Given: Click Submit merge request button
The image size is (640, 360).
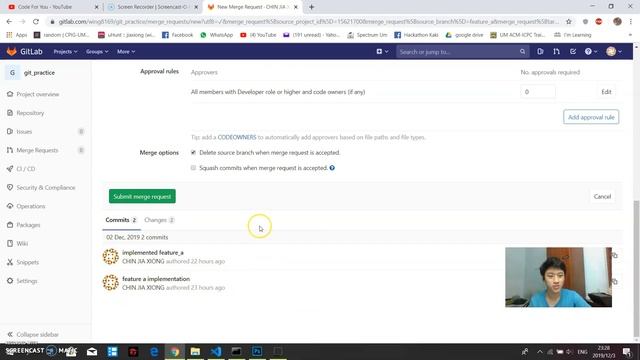Looking at the screenshot, I should [142, 196].
